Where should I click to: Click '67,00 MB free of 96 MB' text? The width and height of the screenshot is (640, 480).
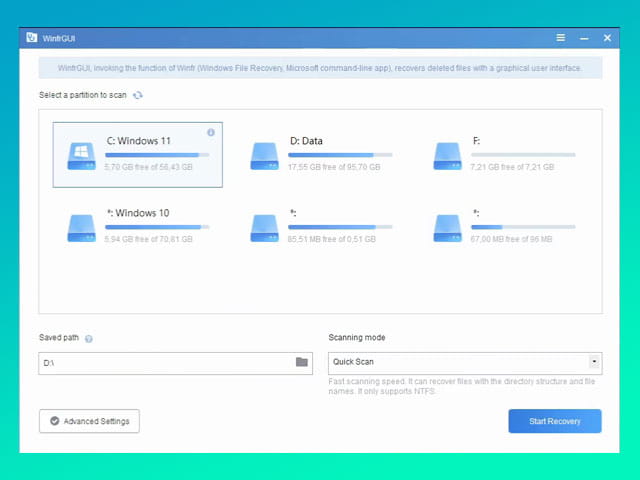coord(511,239)
